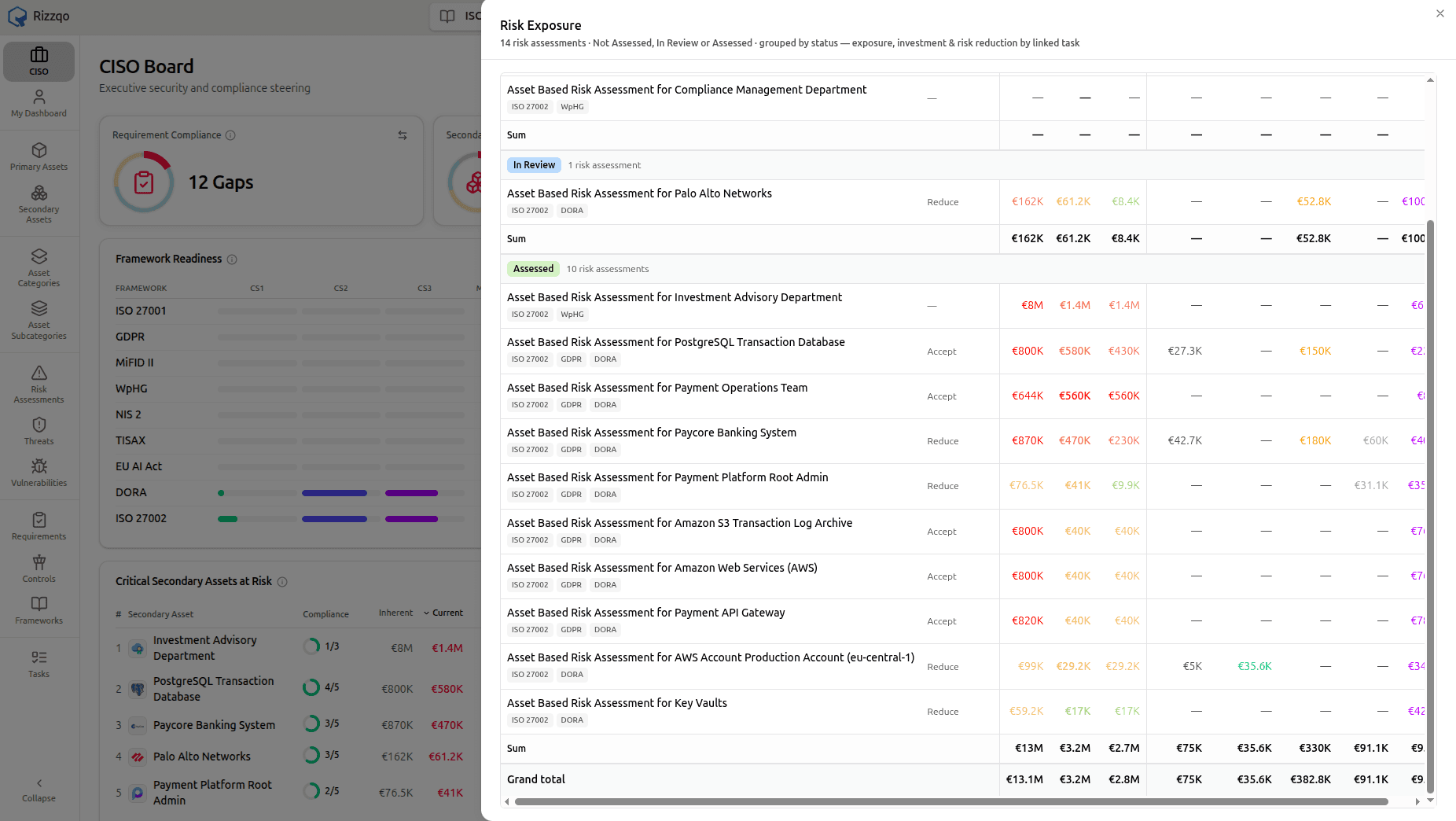Image resolution: width=1456 pixels, height=821 pixels.
Task: Click the horizontal scrollbar of table
Action: (951, 802)
